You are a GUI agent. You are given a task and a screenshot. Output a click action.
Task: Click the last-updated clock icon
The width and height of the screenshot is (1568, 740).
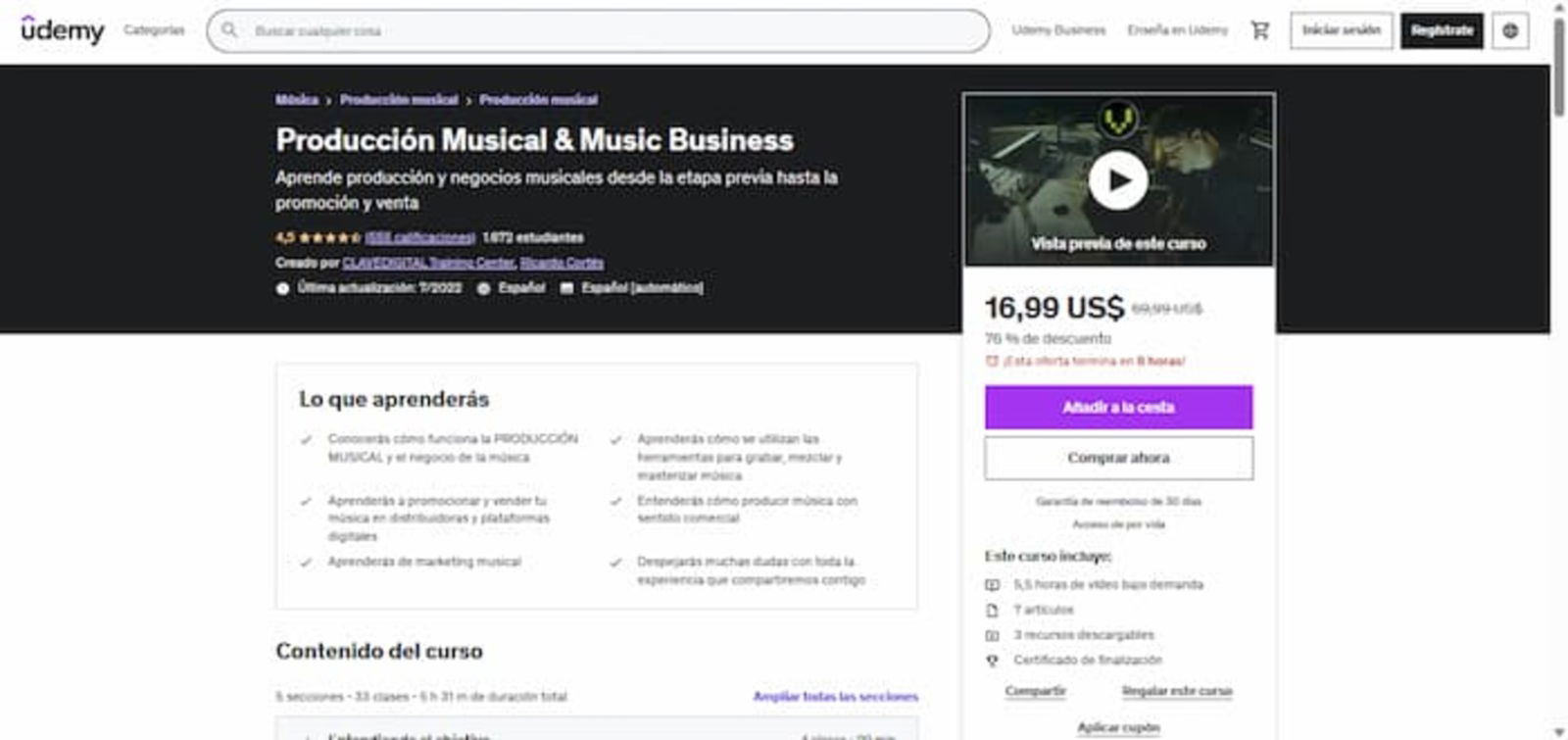[x=283, y=288]
